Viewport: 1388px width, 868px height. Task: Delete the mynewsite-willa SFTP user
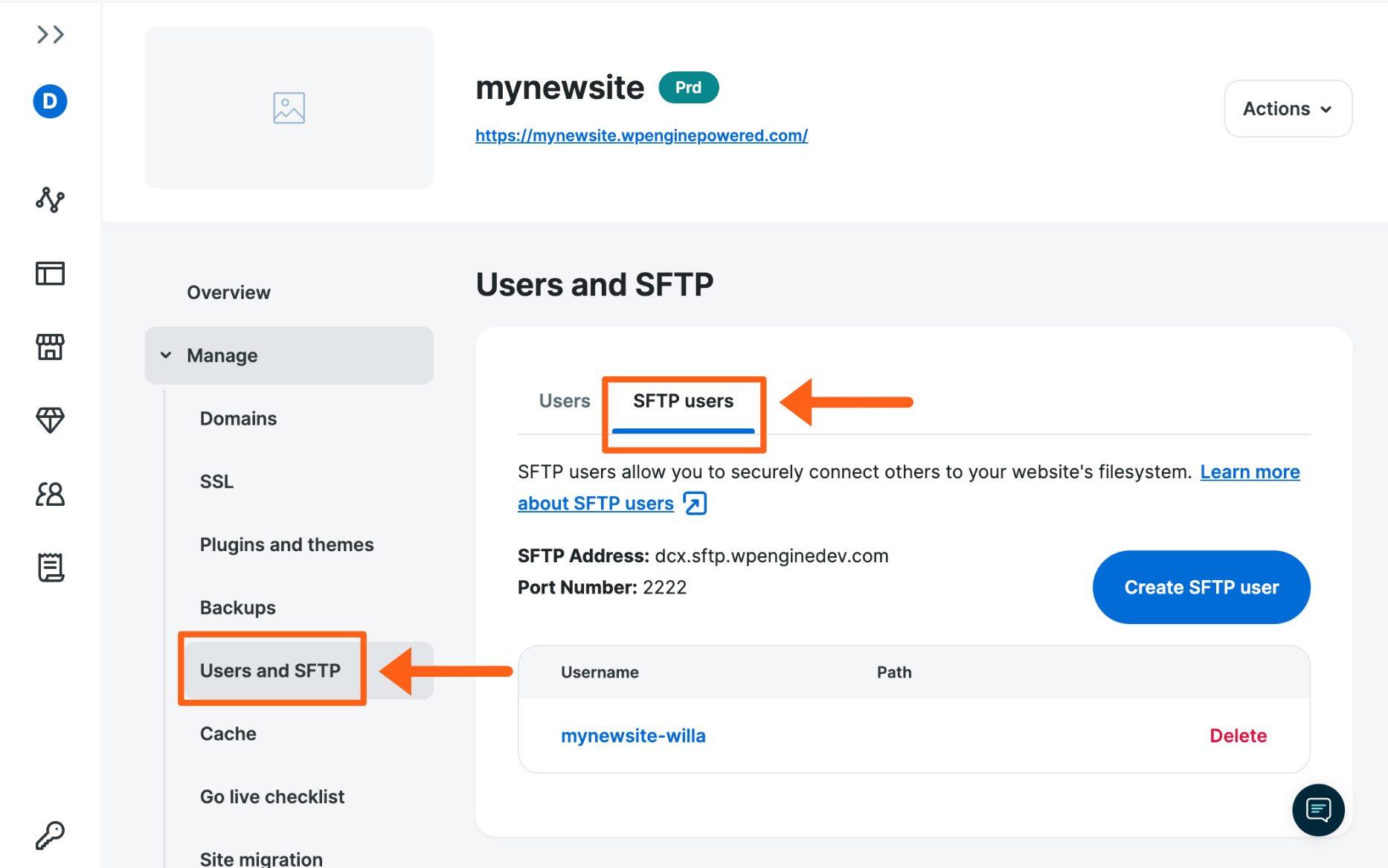(x=1238, y=735)
